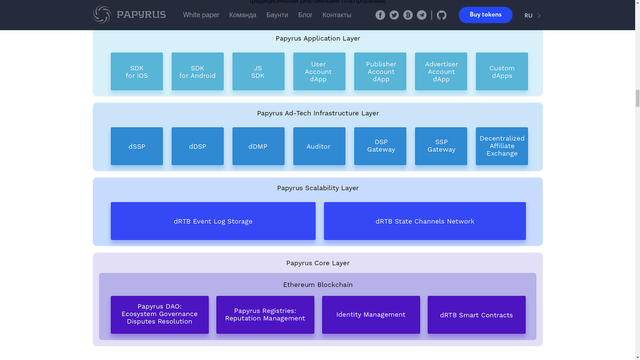The image size is (640, 360).
Task: Open the Facebook social icon
Action: (x=380, y=15)
